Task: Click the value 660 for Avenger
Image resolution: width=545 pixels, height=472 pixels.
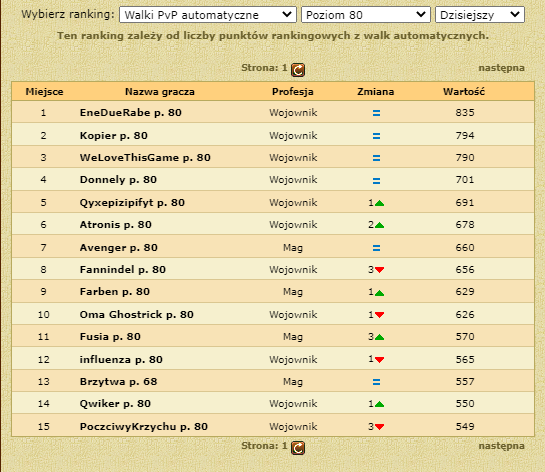Action: click(465, 247)
